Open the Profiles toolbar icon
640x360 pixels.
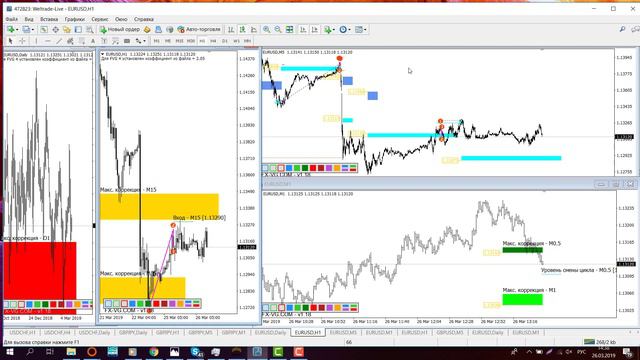click(x=26, y=29)
